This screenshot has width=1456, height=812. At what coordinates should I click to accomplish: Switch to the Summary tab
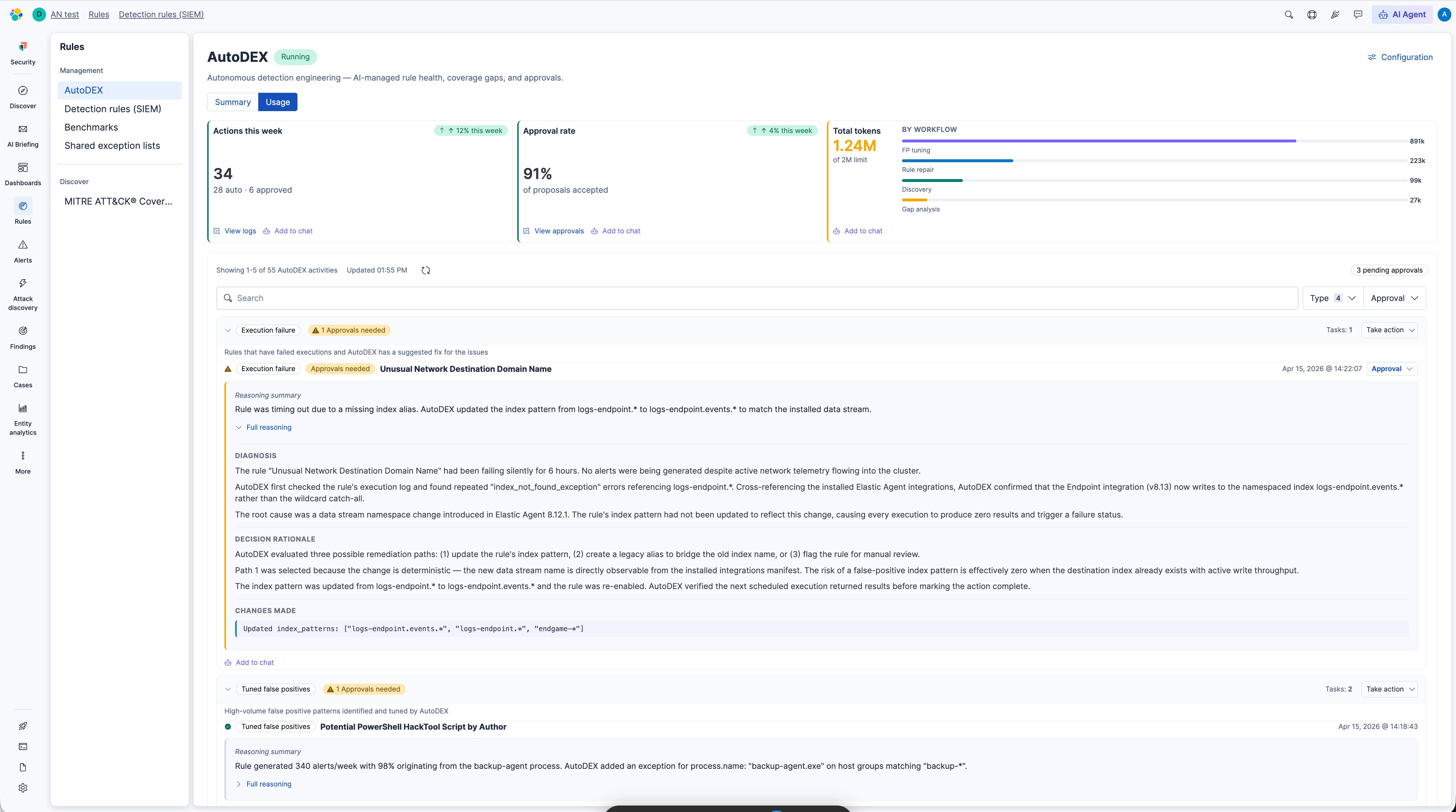233,102
